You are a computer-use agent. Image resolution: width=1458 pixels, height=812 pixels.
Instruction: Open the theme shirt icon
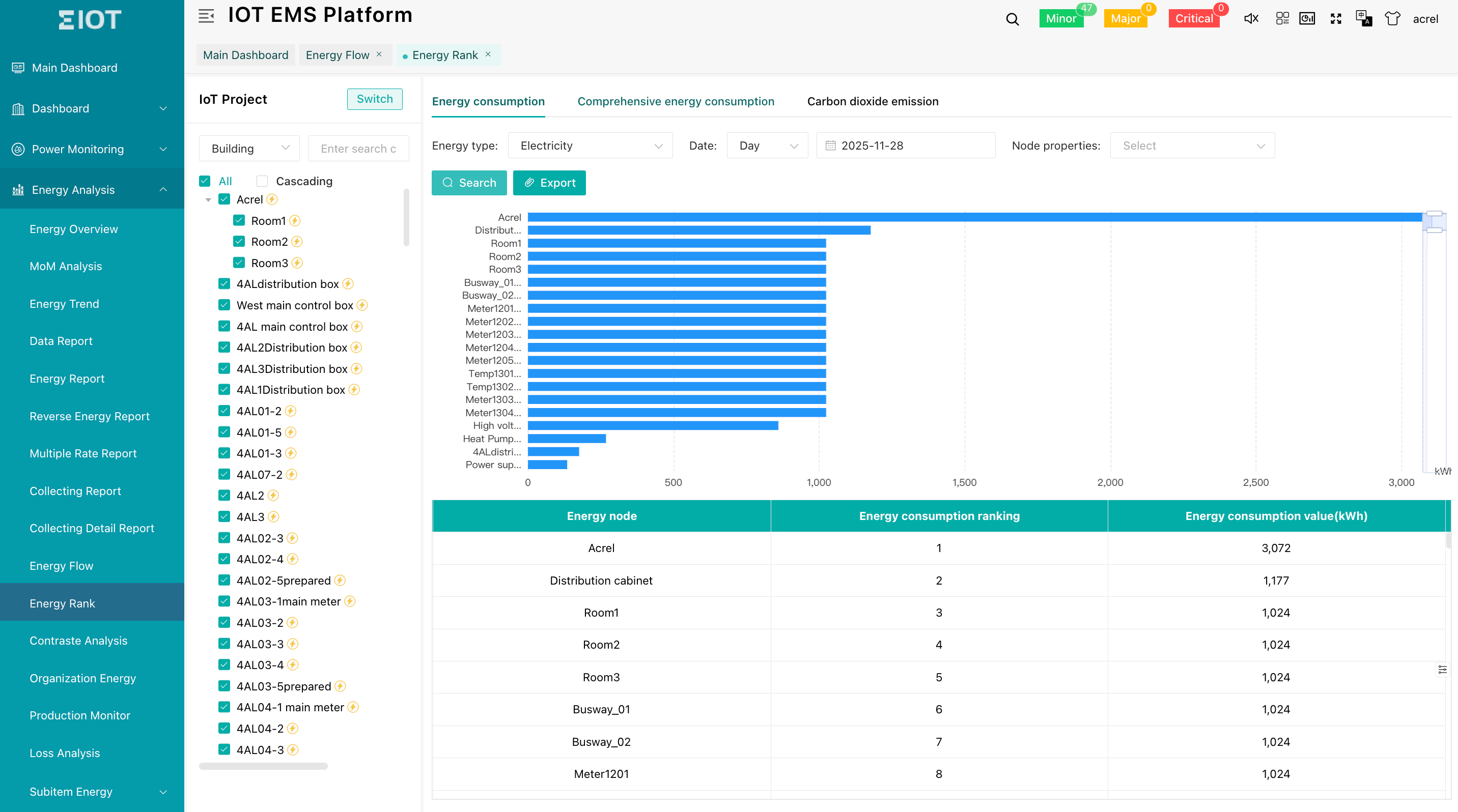1392,19
